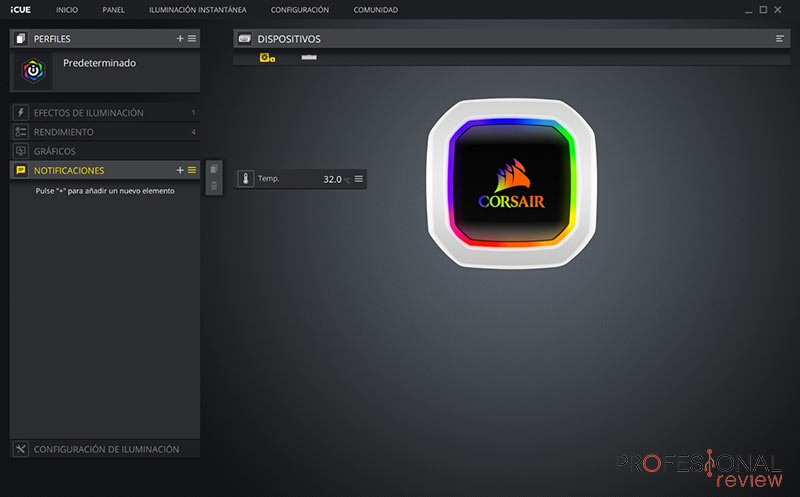
Task: Click the copy icon beside notifications list
Action: [214, 169]
